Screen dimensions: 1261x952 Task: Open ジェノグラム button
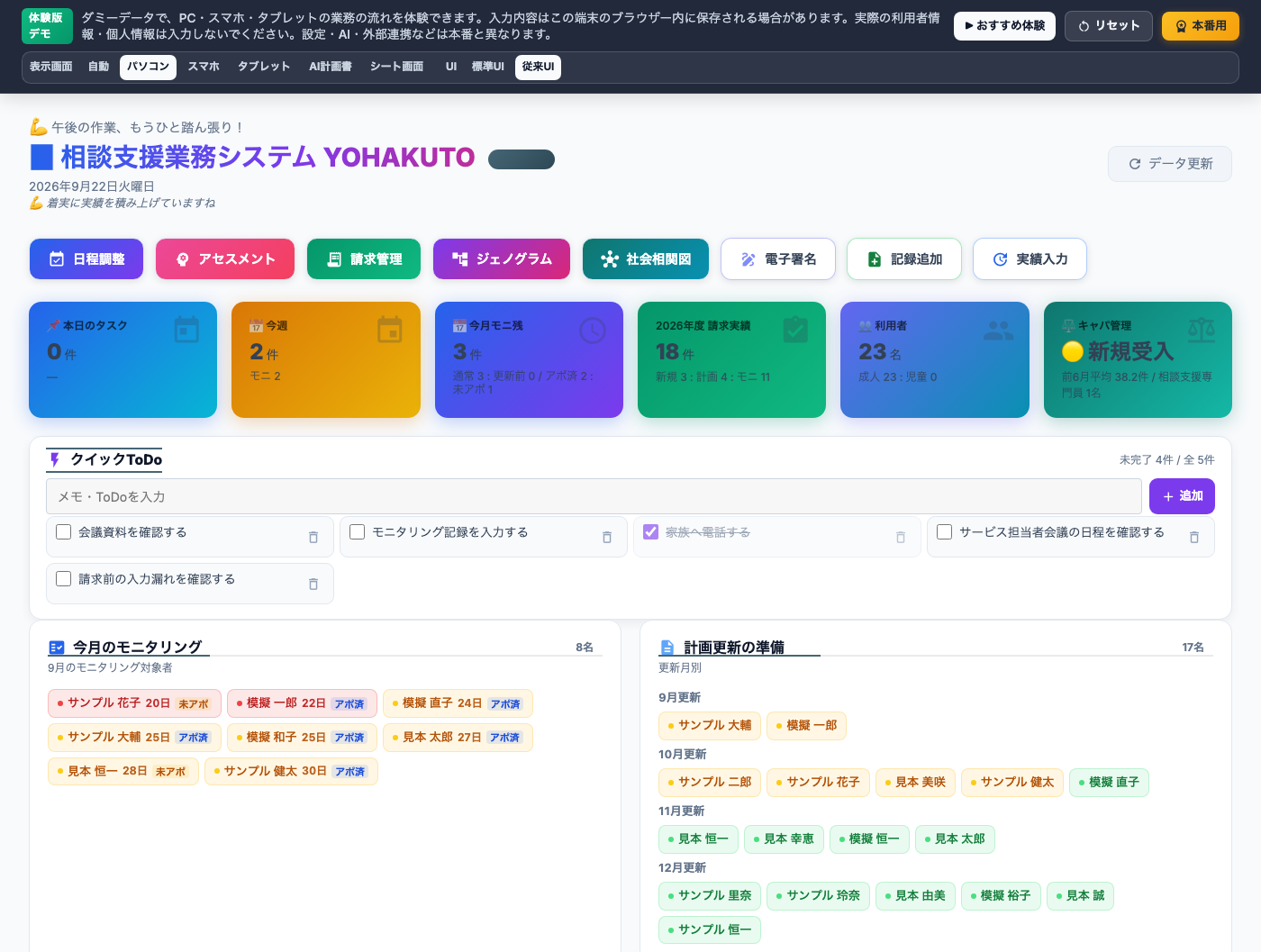[502, 259]
